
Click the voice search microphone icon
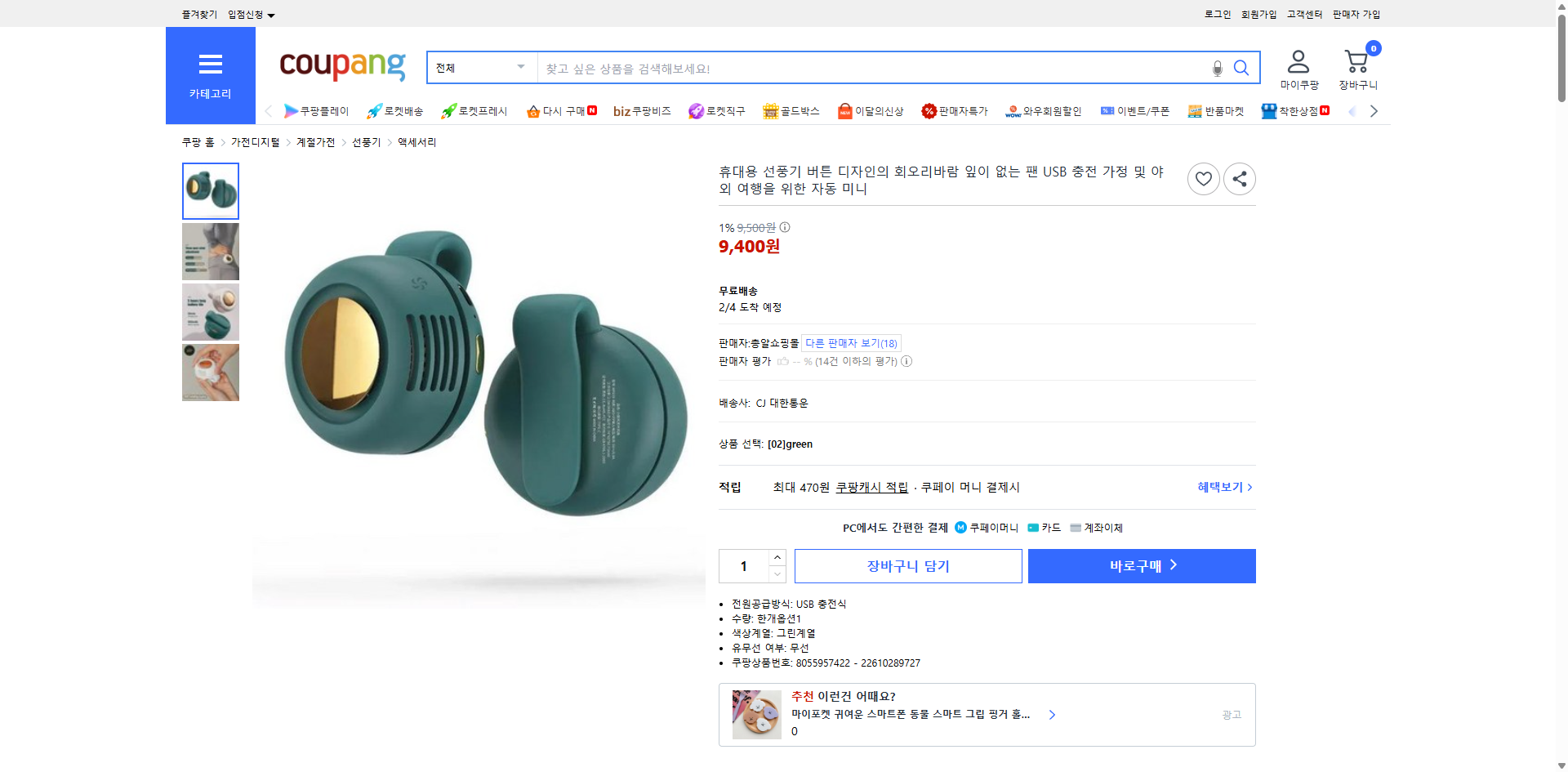pyautogui.click(x=1216, y=69)
